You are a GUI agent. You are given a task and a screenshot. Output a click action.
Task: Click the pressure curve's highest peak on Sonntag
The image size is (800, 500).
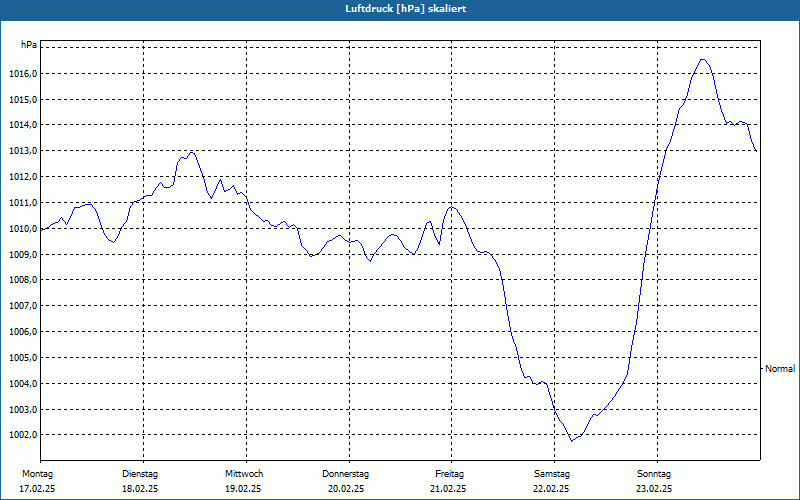[x=703, y=60]
